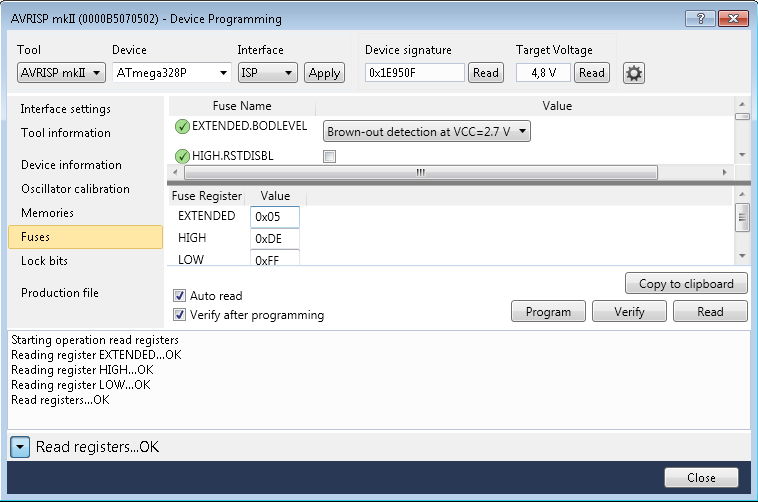This screenshot has width=758, height=502.
Task: Open the Device dropdown showing ATmega328P
Action: tap(172, 73)
